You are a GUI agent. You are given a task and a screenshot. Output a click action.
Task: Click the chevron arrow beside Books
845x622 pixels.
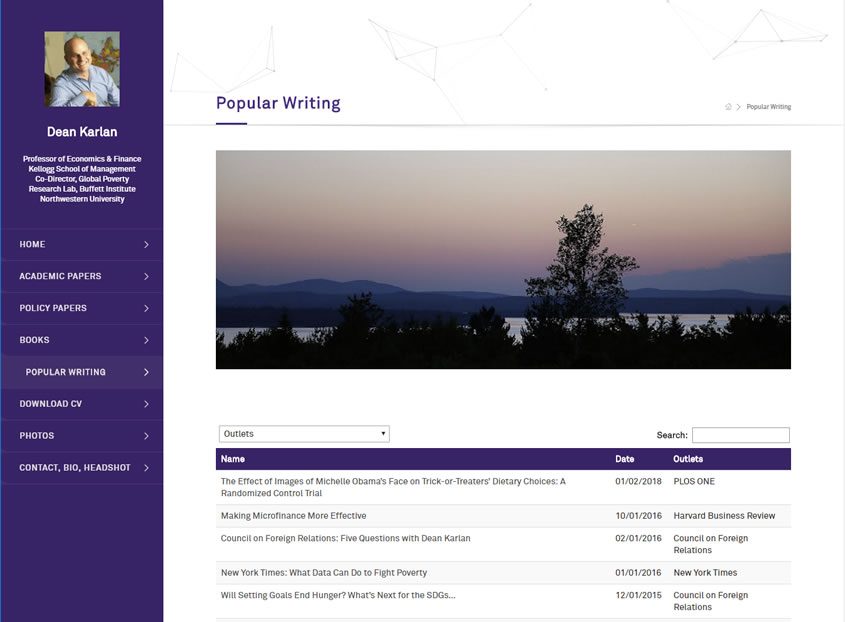(146, 340)
